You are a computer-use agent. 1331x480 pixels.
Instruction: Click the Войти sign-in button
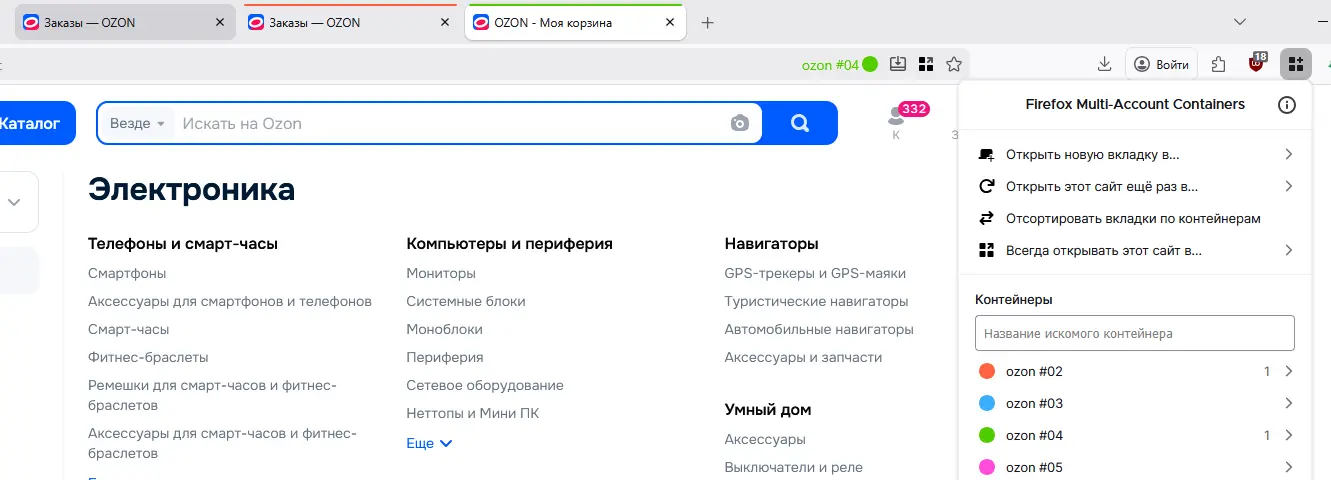pos(1161,64)
